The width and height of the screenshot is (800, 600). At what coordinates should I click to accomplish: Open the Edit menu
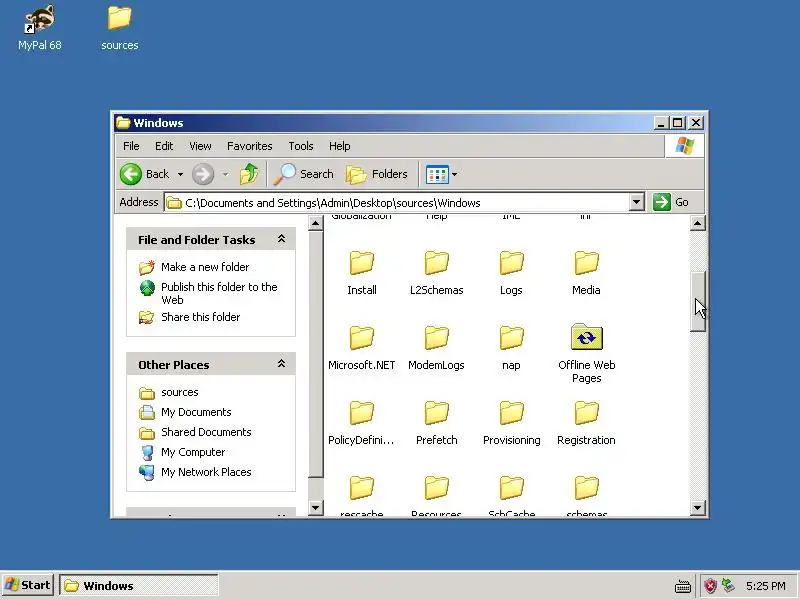164,146
